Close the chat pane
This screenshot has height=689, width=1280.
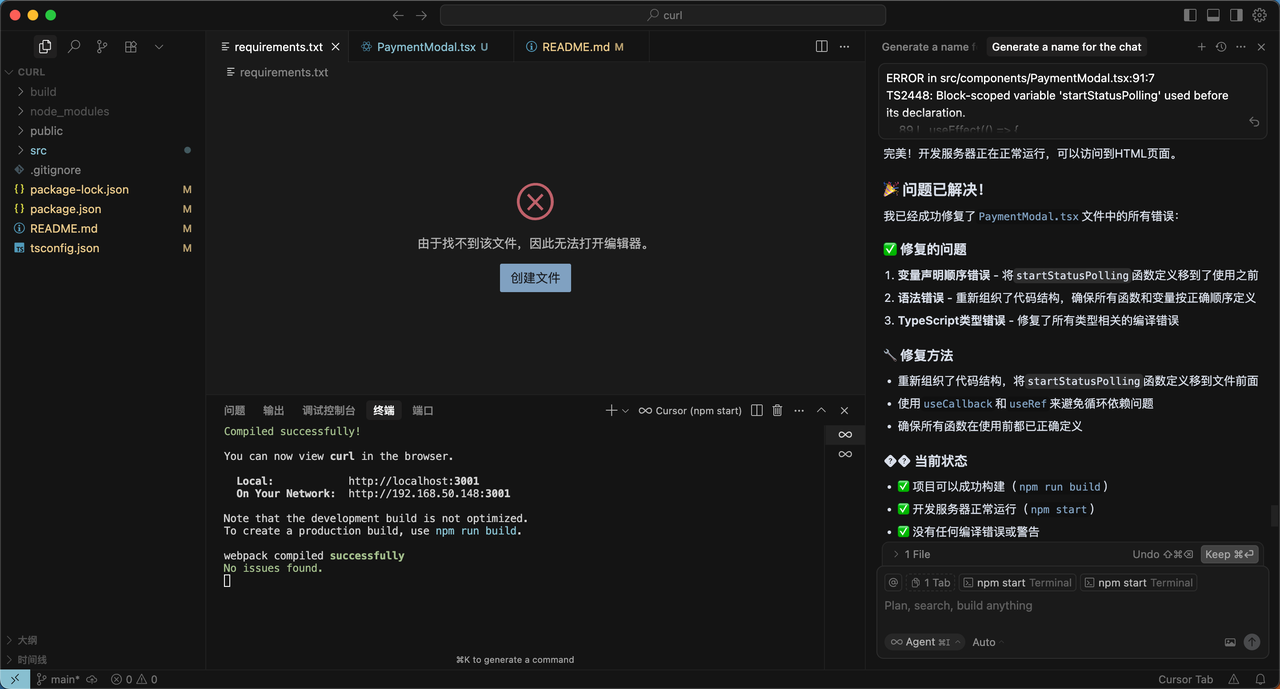(1262, 47)
